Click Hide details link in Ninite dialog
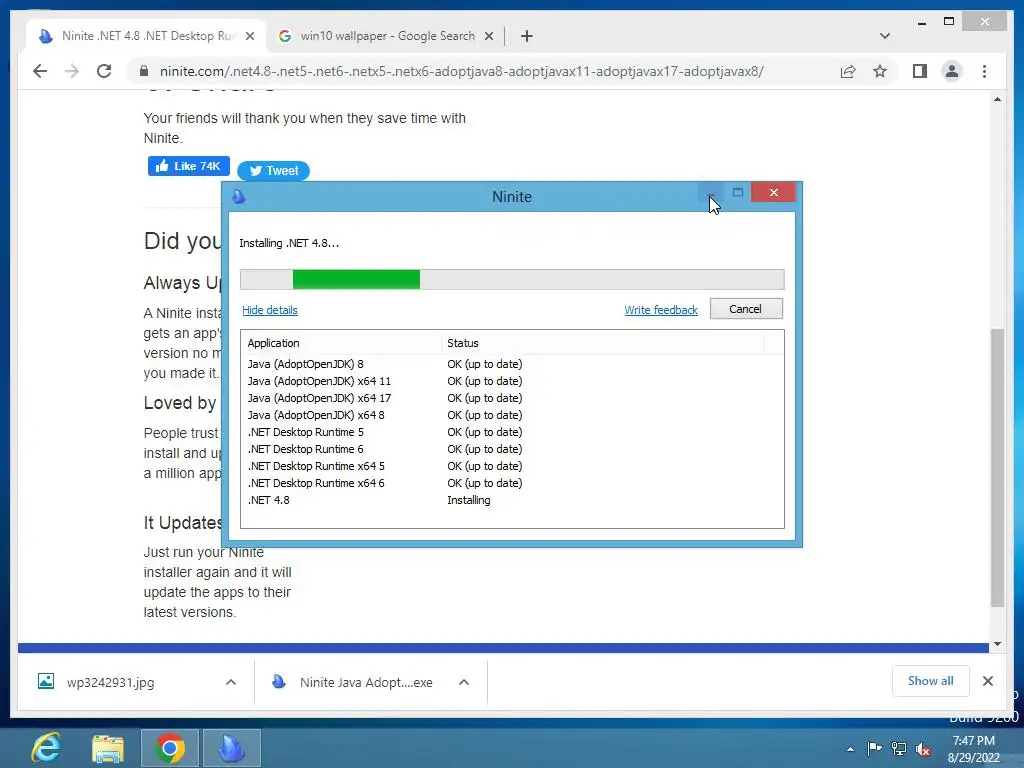 pos(270,310)
